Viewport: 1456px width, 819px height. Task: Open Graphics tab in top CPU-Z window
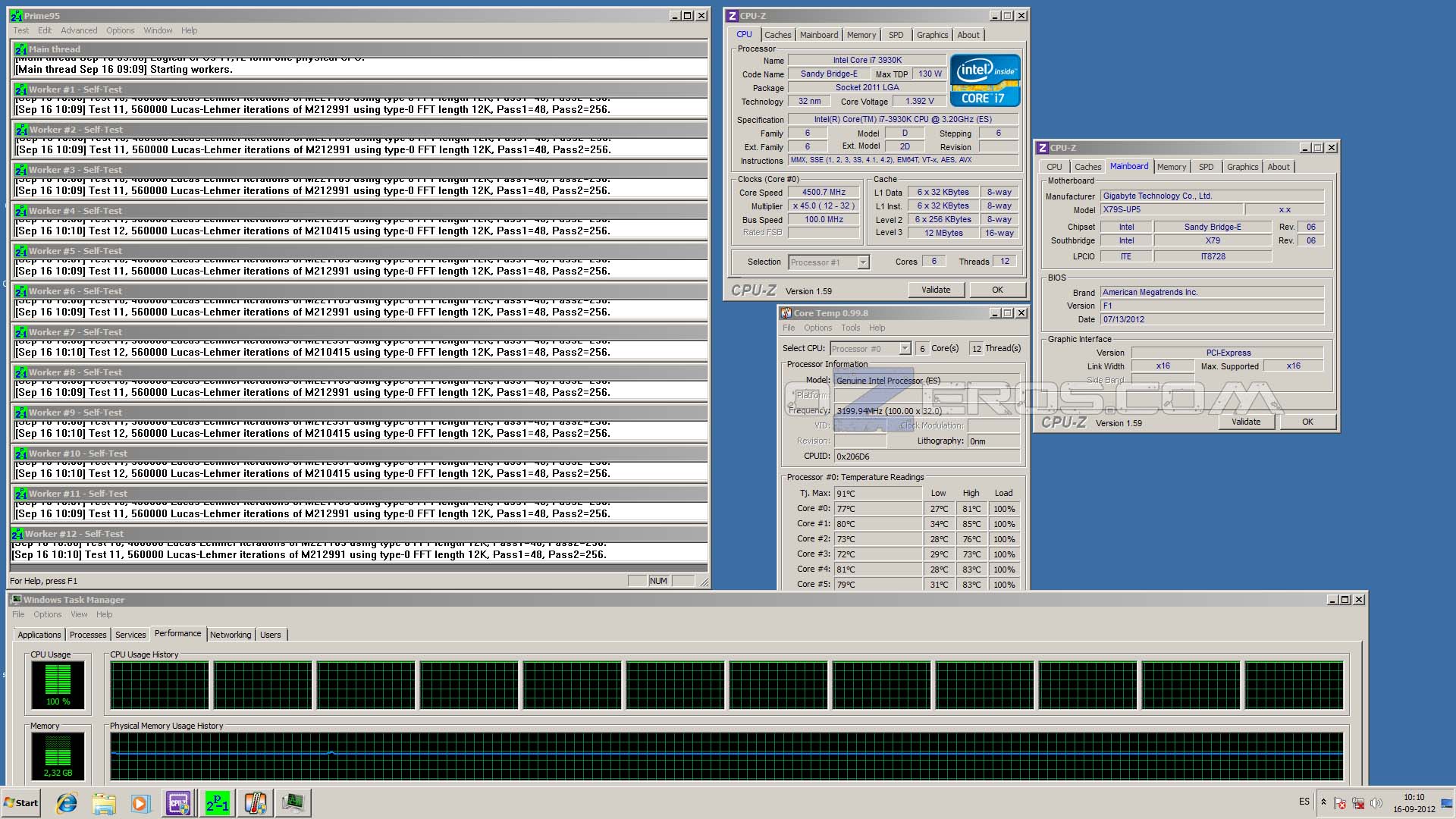coord(932,35)
